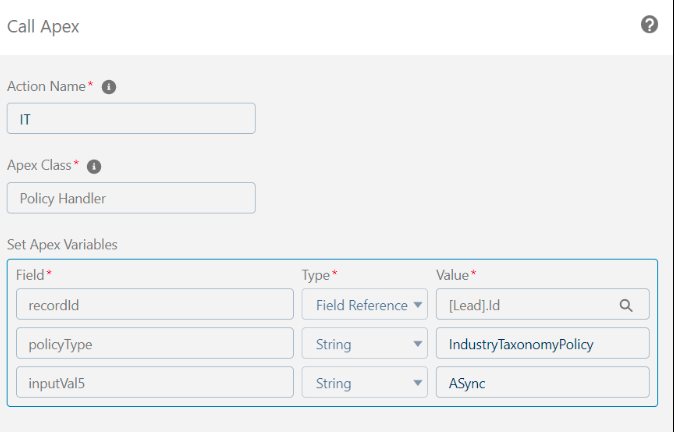Click the Apex Class label text
This screenshot has width=674, height=432.
[39, 165]
